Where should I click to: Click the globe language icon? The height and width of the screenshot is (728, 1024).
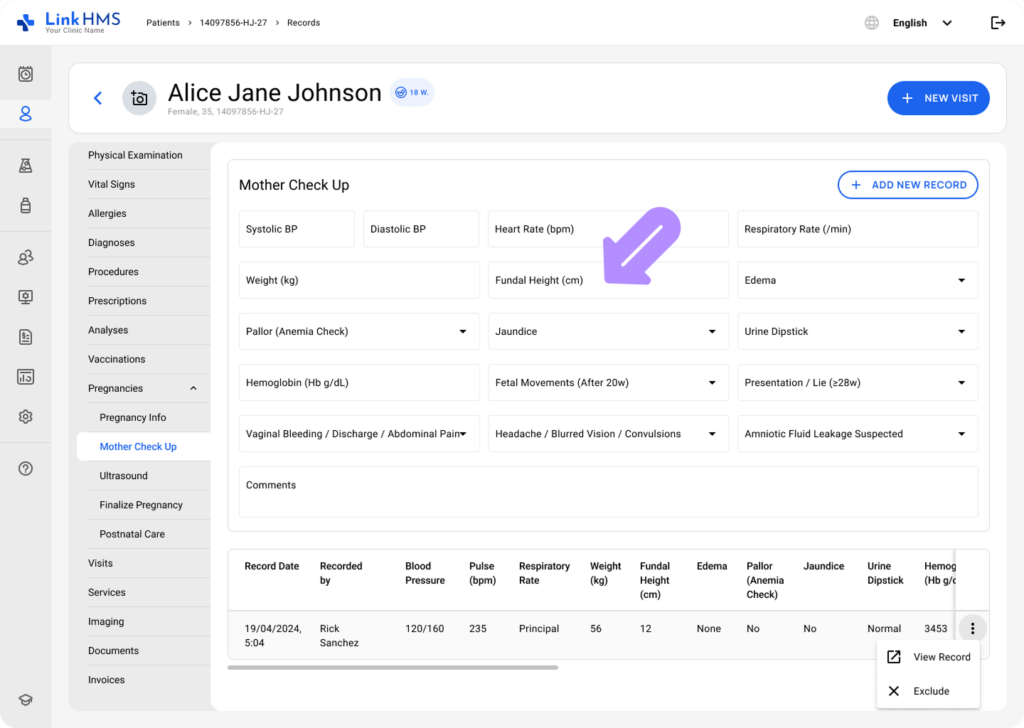[872, 23]
